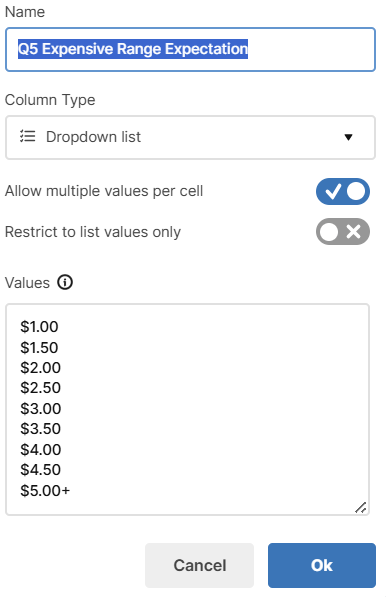Click the $1.50 value entry
The height and width of the screenshot is (597, 386).
(x=39, y=348)
